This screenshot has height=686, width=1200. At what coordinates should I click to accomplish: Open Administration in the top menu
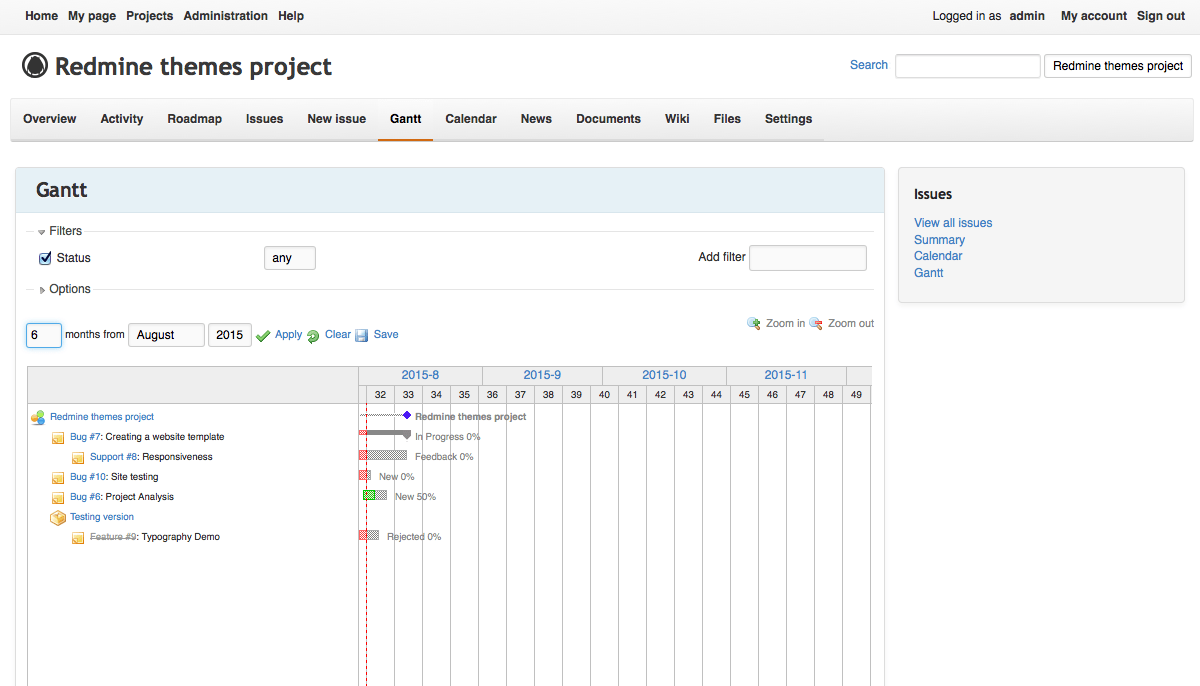pyautogui.click(x=226, y=16)
